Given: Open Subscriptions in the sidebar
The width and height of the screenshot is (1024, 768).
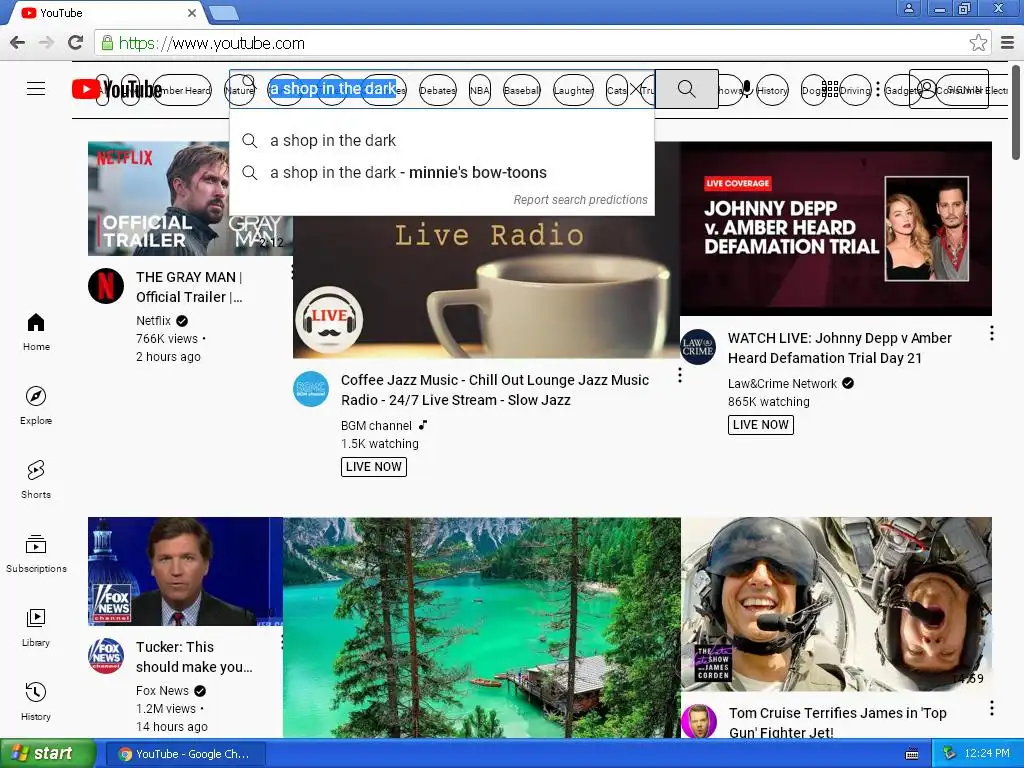Looking at the screenshot, I should pyautogui.click(x=36, y=554).
